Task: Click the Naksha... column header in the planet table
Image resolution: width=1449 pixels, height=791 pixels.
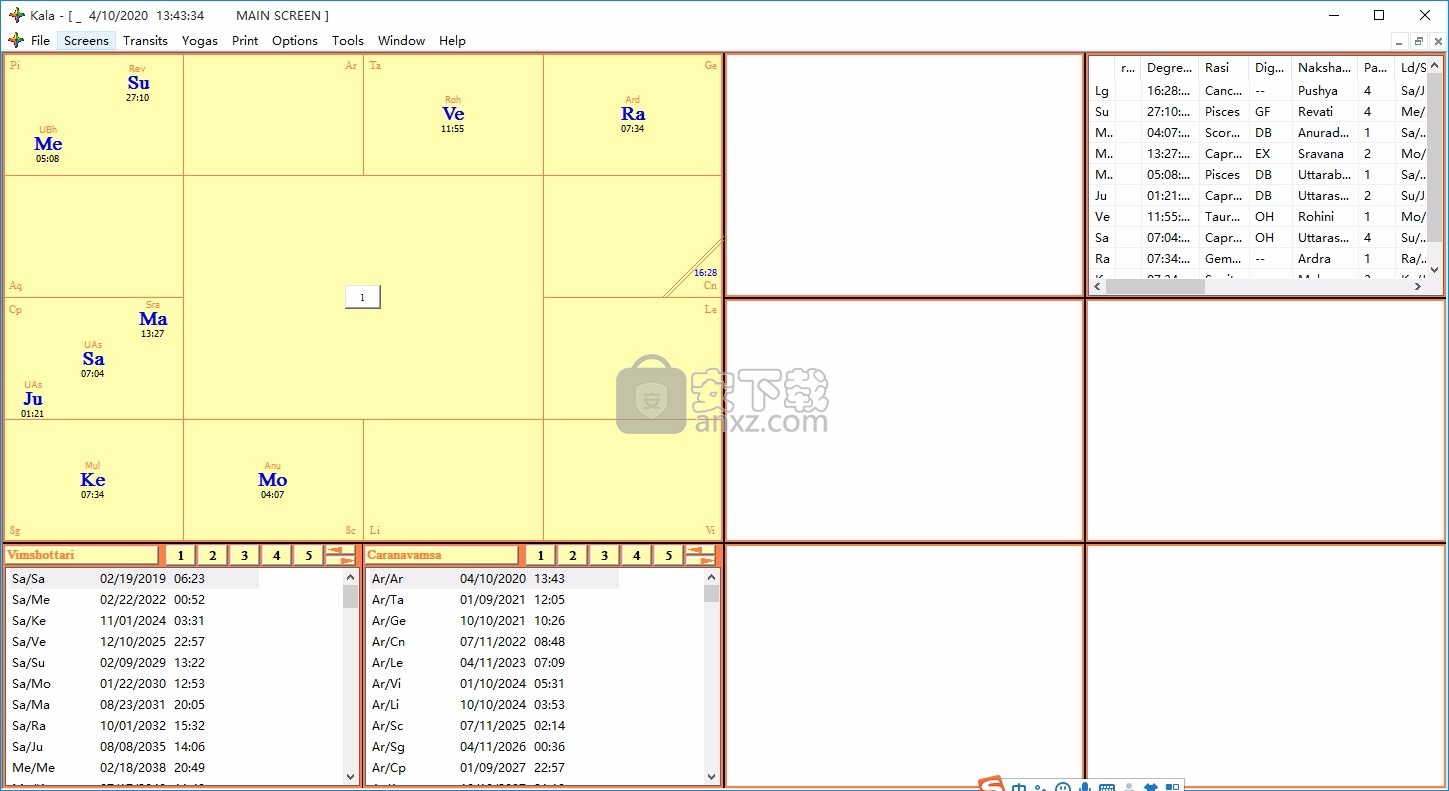Action: point(1325,68)
